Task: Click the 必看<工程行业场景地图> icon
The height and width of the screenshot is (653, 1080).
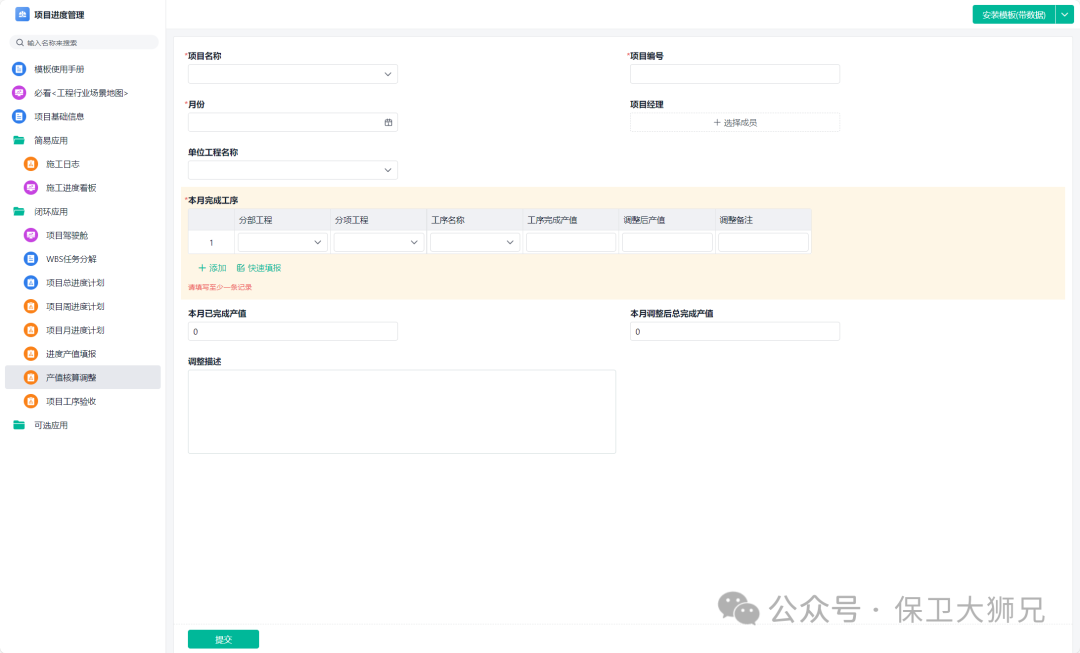Action: pos(19,93)
